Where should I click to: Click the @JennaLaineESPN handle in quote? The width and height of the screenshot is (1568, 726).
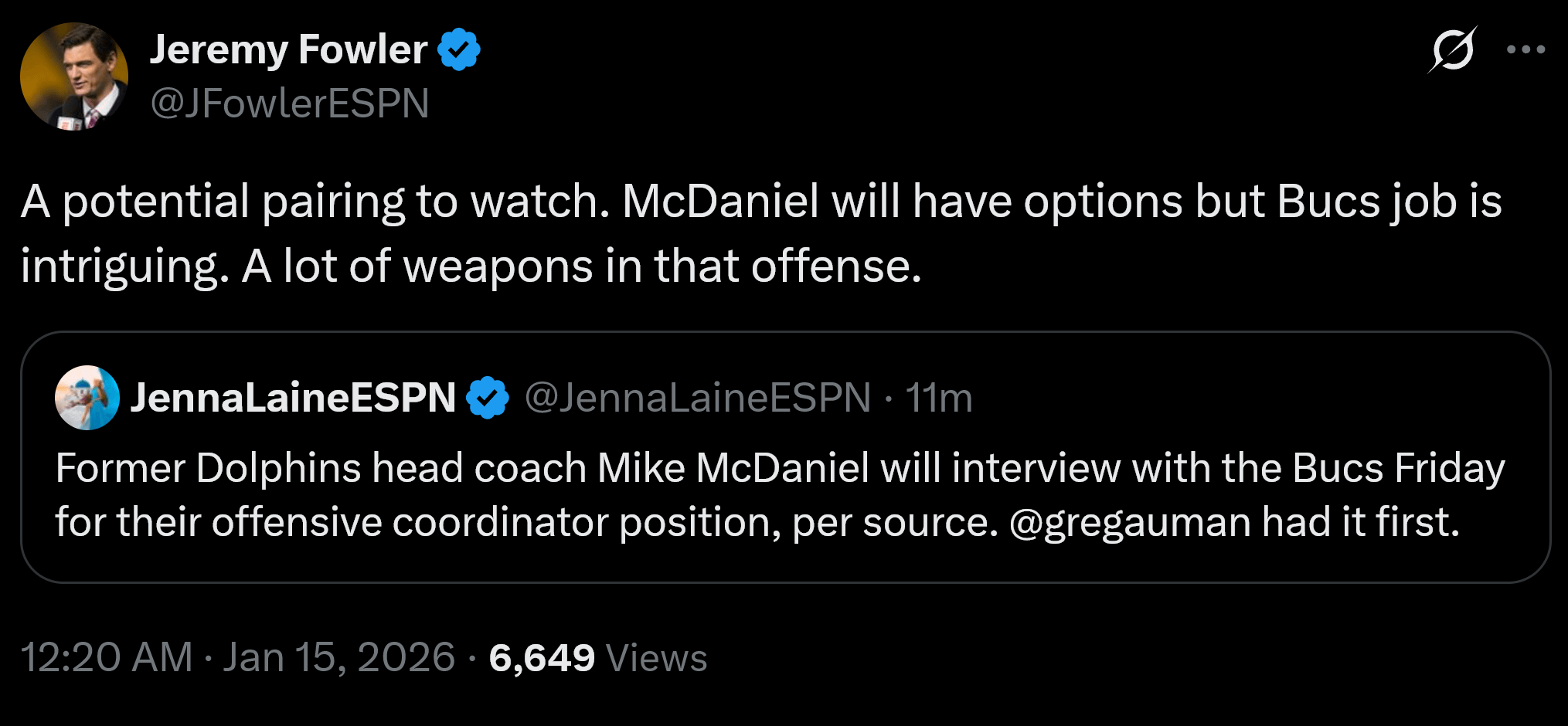pyautogui.click(x=697, y=398)
